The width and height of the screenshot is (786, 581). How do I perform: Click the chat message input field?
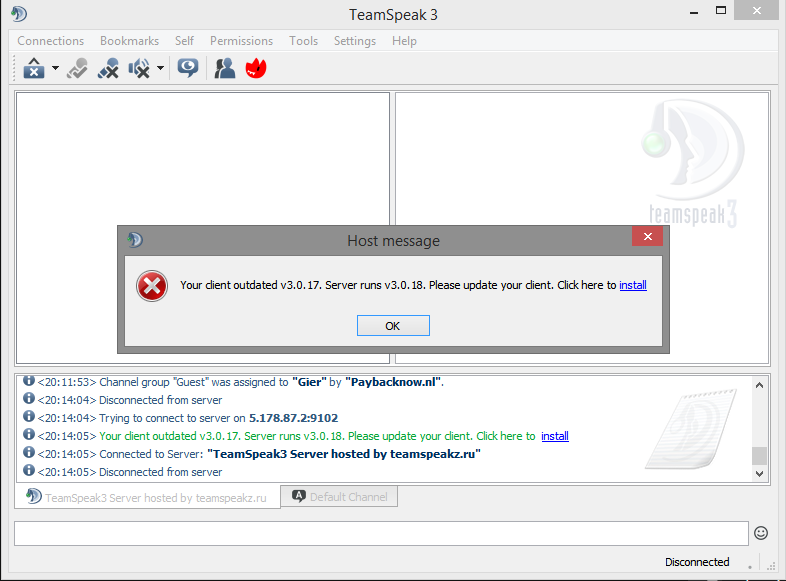(x=381, y=533)
